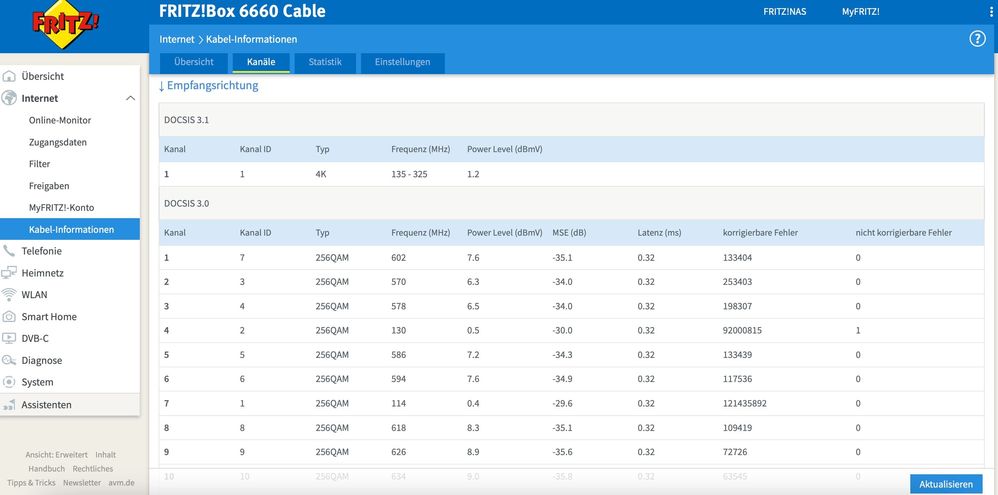Image resolution: width=998 pixels, height=495 pixels.
Task: Open the Handbuch footer link
Action: click(46, 469)
